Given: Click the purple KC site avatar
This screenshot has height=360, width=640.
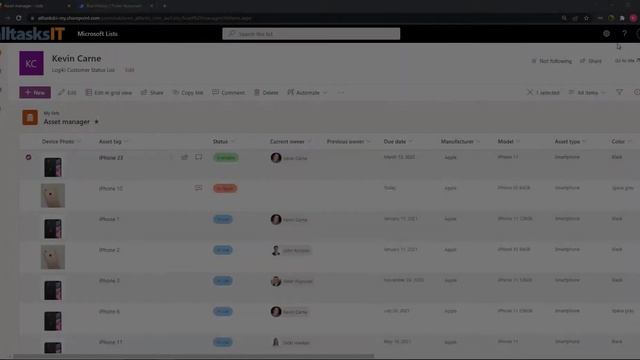Looking at the screenshot, I should coord(31,63).
